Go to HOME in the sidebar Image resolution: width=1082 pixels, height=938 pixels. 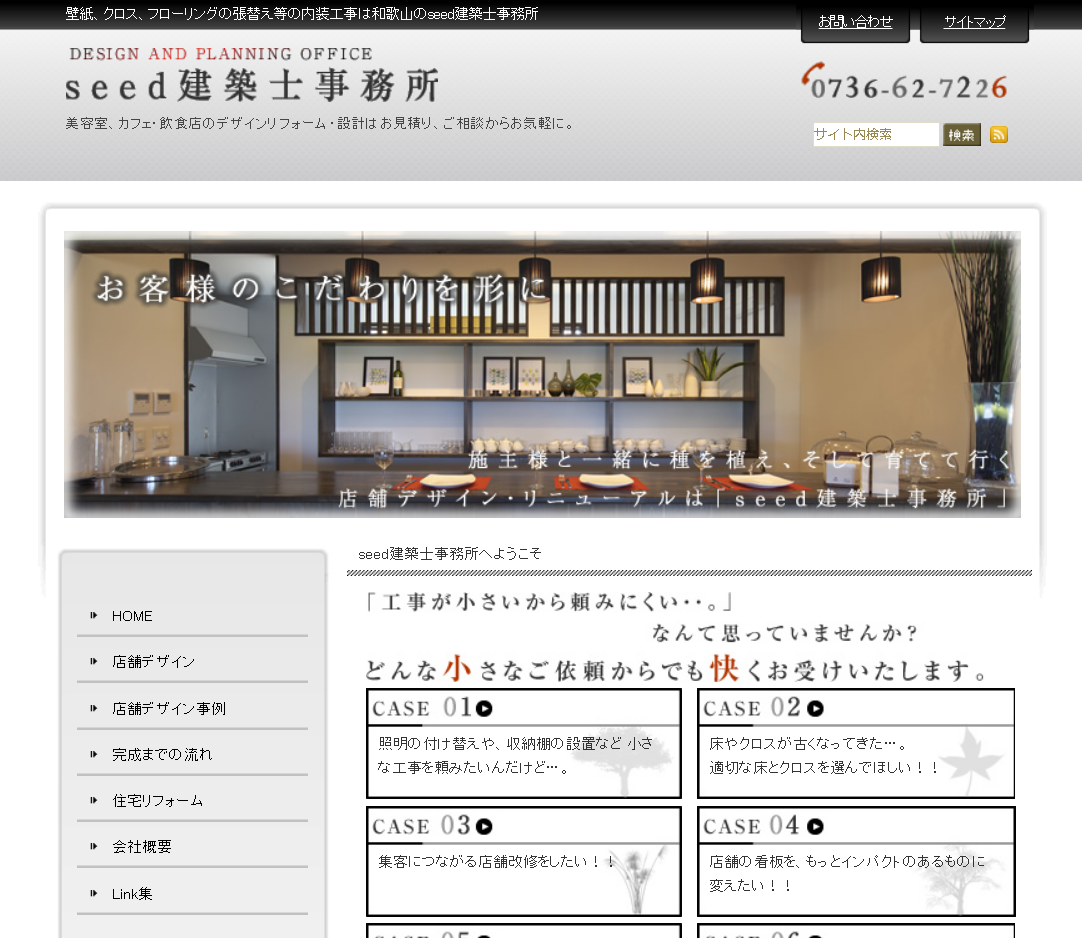point(132,617)
